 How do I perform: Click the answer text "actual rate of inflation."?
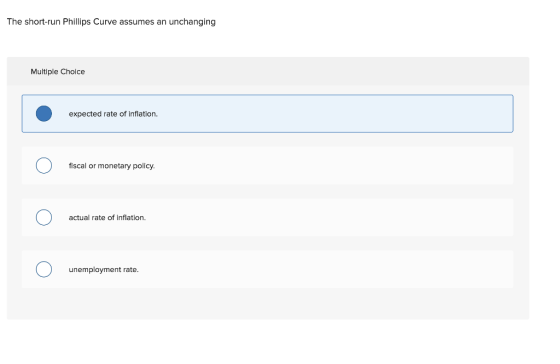click(107, 218)
